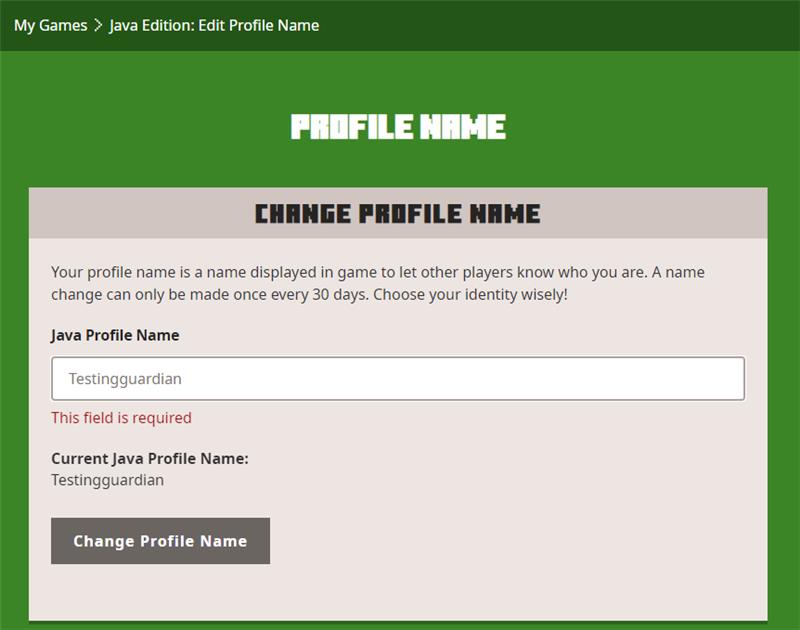Click the PROFILE NAME page heading
The width and height of the screenshot is (800, 630).
pyautogui.click(x=398, y=126)
